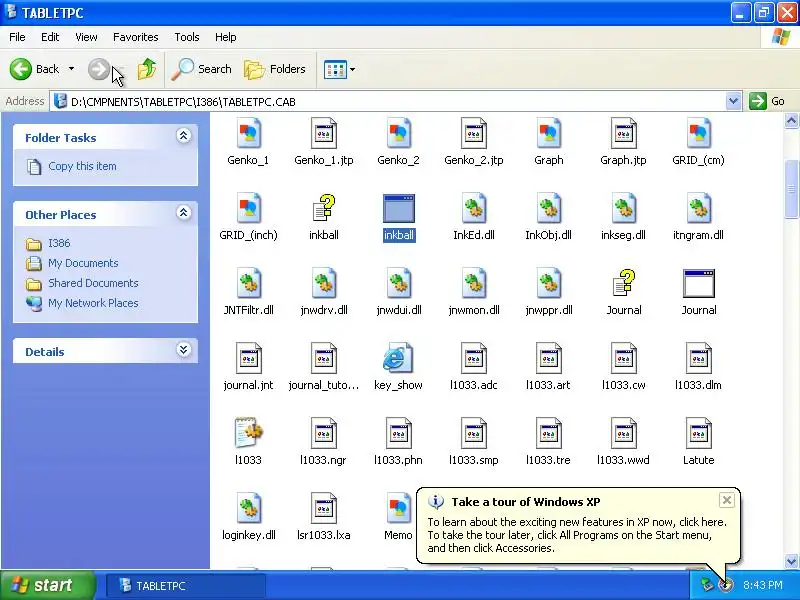
Task: Click the Copy this item link
Action: click(x=82, y=166)
